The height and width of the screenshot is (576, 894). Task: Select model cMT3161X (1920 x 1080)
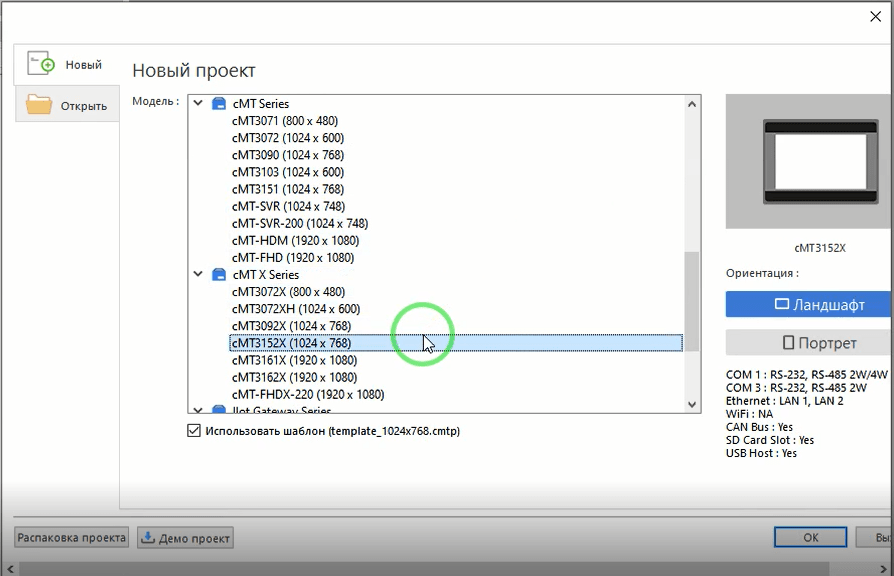tap(294, 360)
